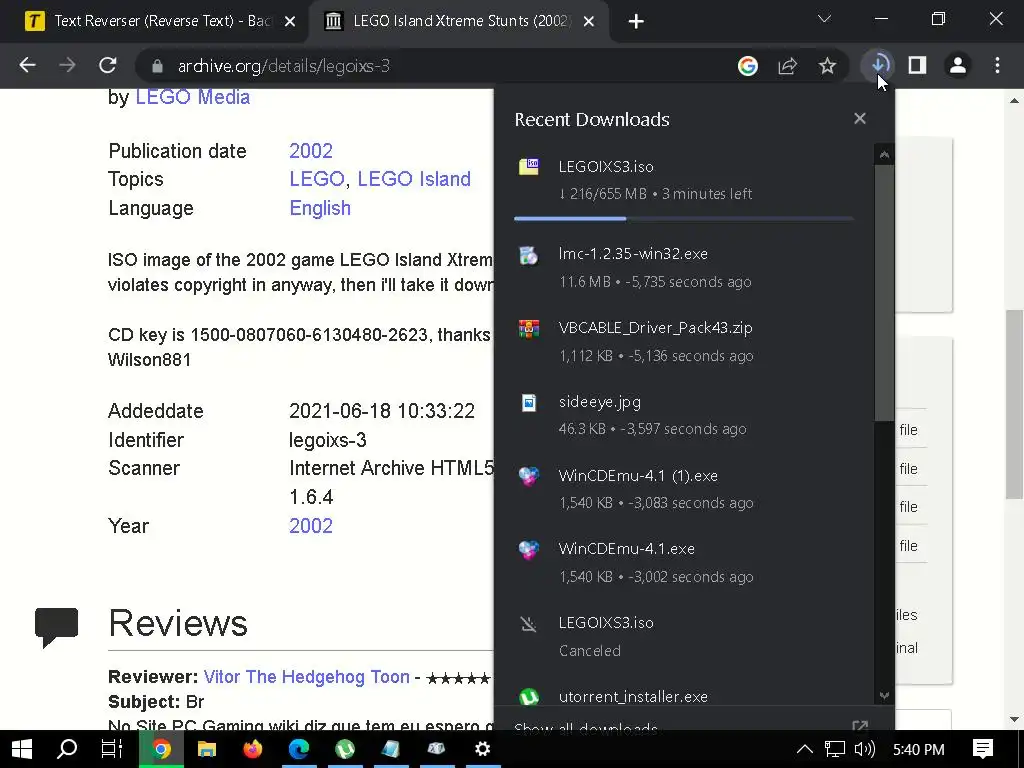Viewport: 1024px width, 768px height.
Task: Open the Chrome profile menu
Action: click(x=957, y=65)
